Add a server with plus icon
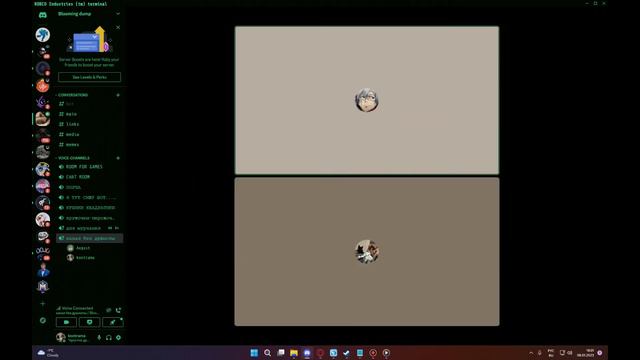The image size is (640, 360). click(42, 304)
